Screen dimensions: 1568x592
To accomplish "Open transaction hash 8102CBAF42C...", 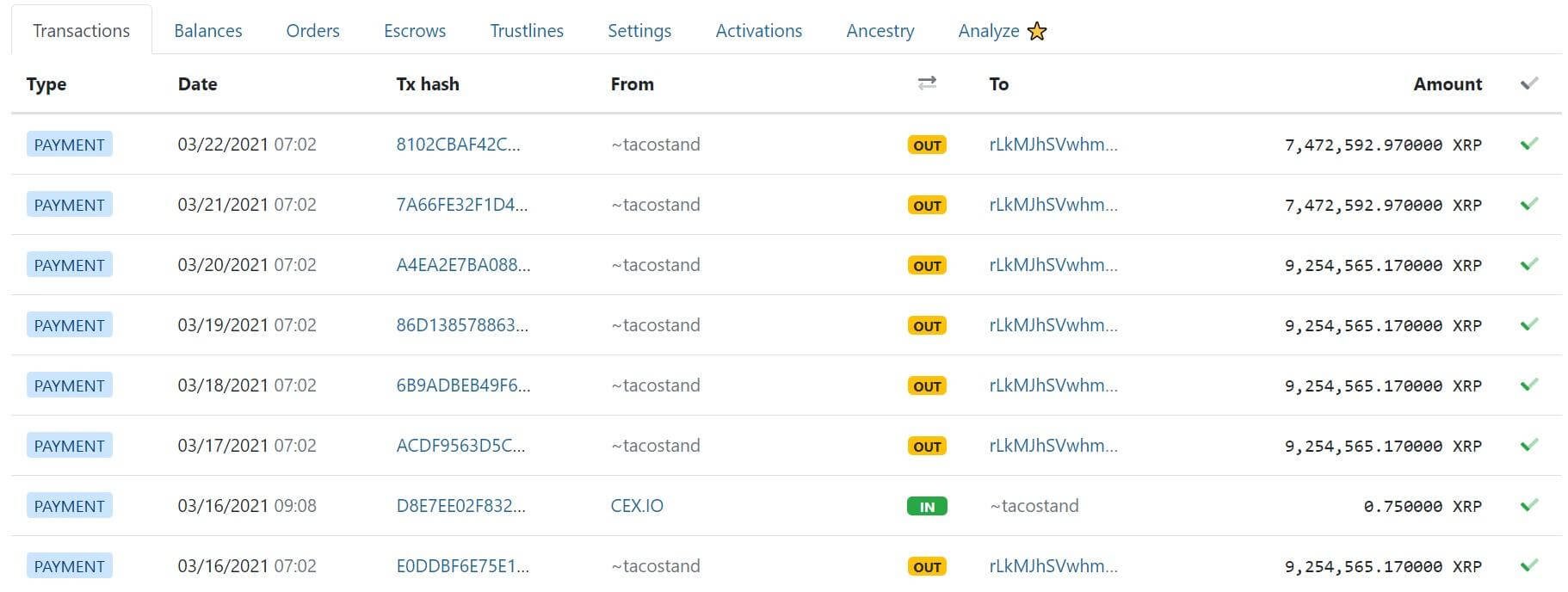I will 458,145.
